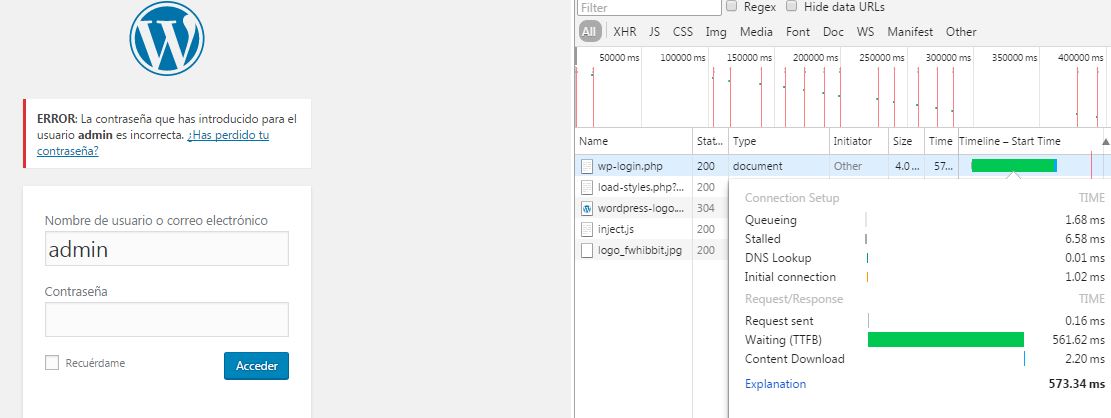Select the XHR filter tab
The width and height of the screenshot is (1111, 418).
coord(624,32)
